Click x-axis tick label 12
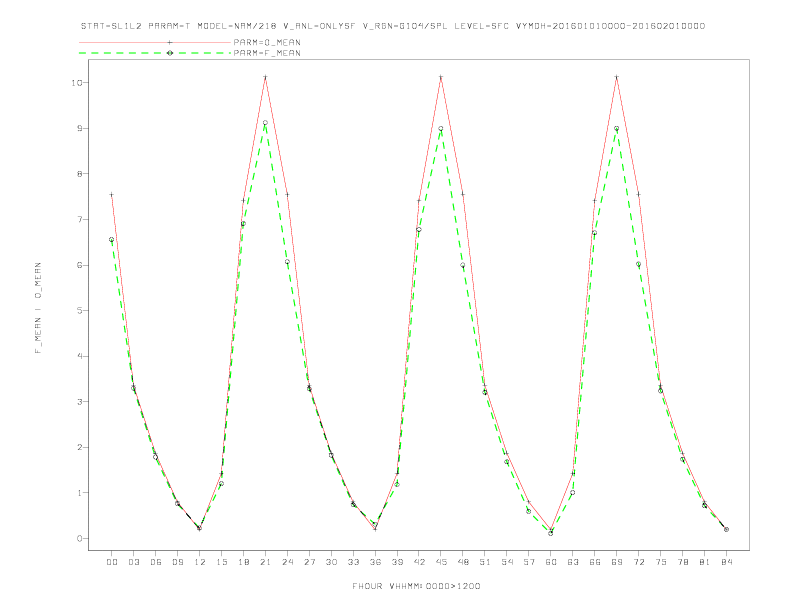 [x=200, y=562]
